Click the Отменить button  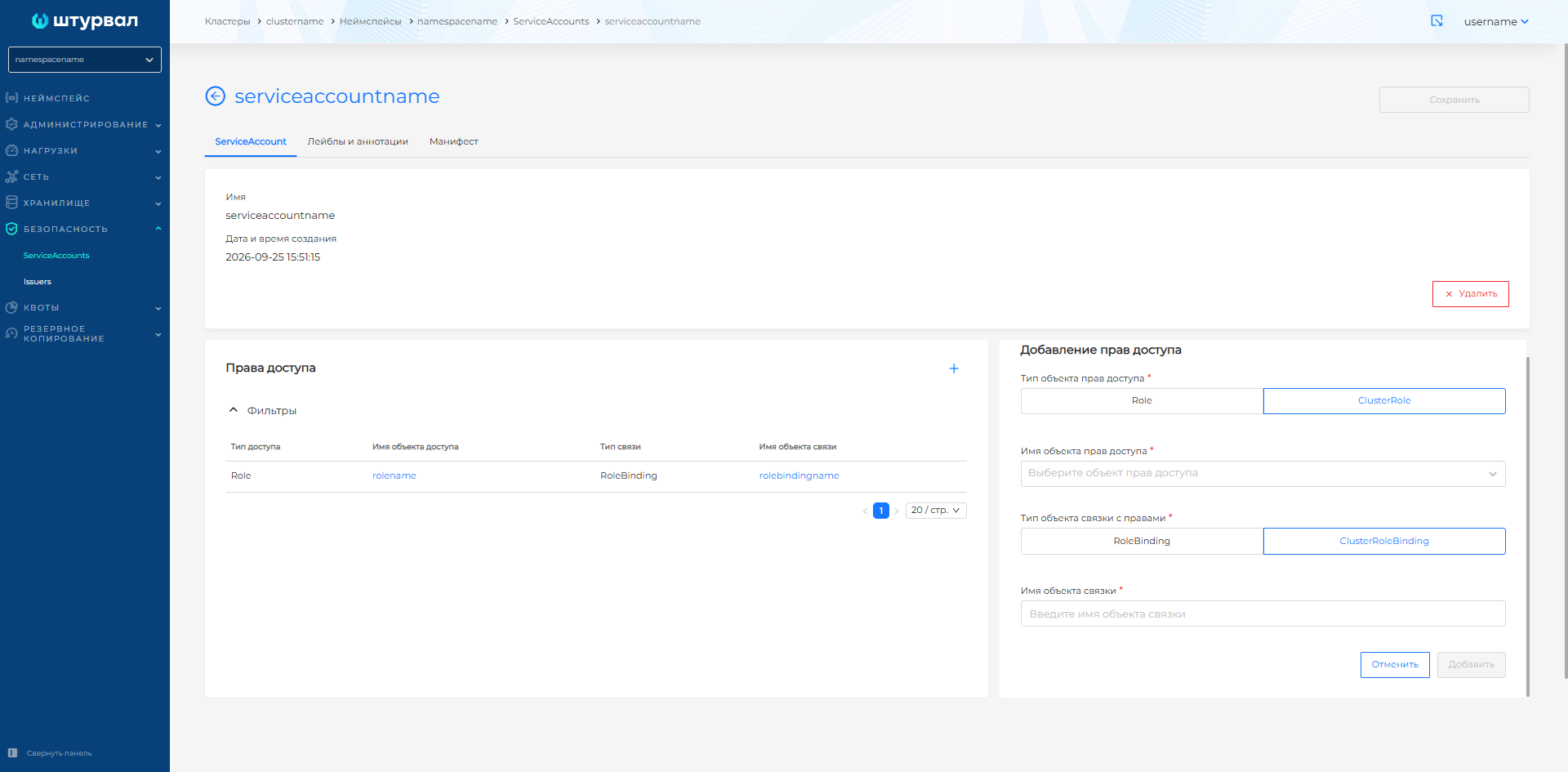coord(1395,665)
